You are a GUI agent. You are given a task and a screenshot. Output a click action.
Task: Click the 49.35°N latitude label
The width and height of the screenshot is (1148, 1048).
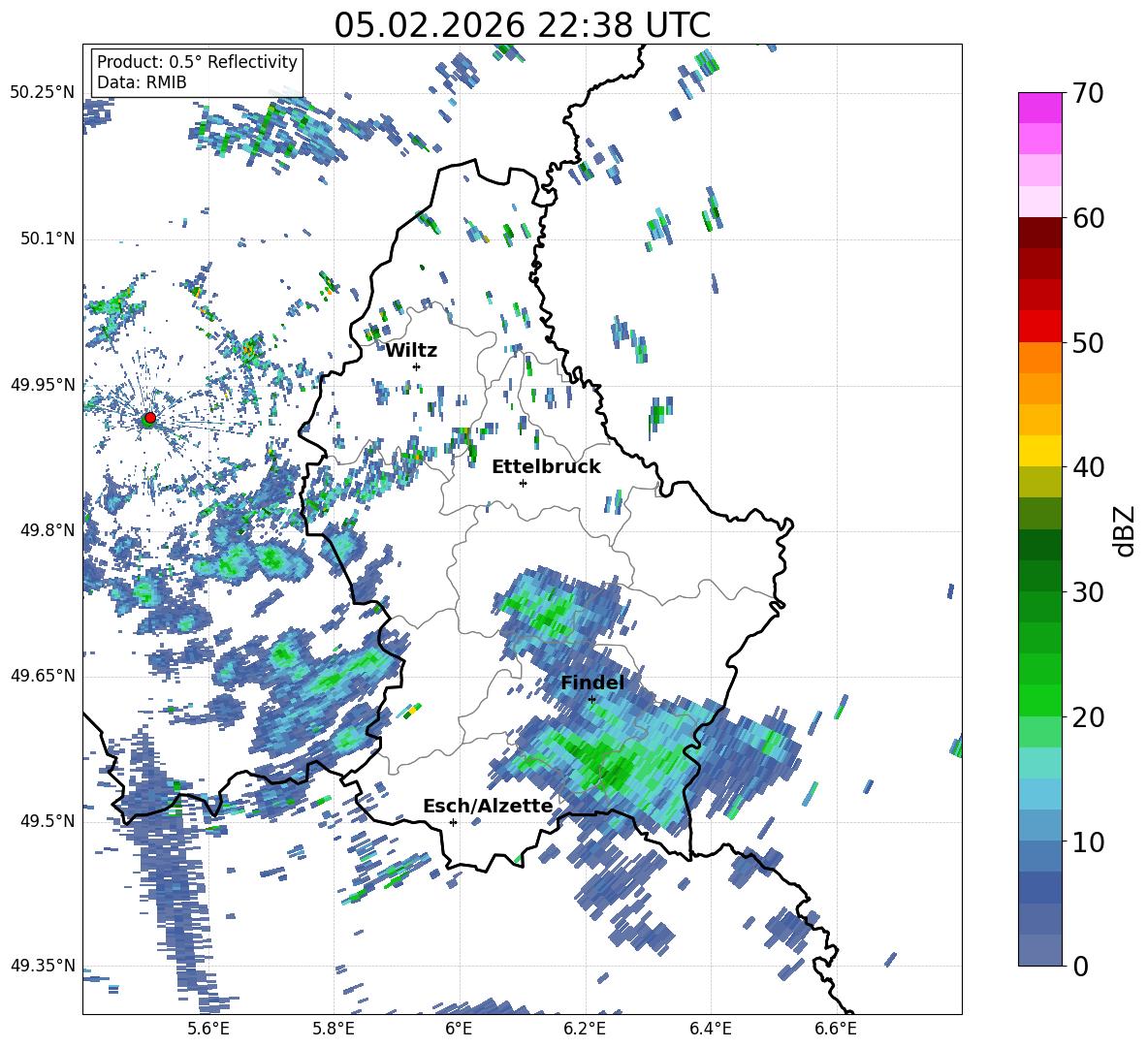coord(44,966)
